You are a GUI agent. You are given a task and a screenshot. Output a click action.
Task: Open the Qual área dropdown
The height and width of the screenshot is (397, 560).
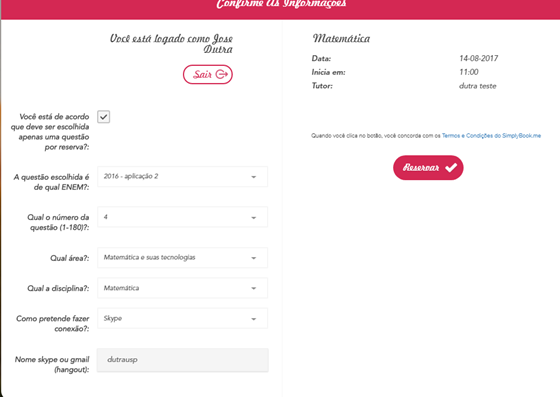tap(182, 258)
